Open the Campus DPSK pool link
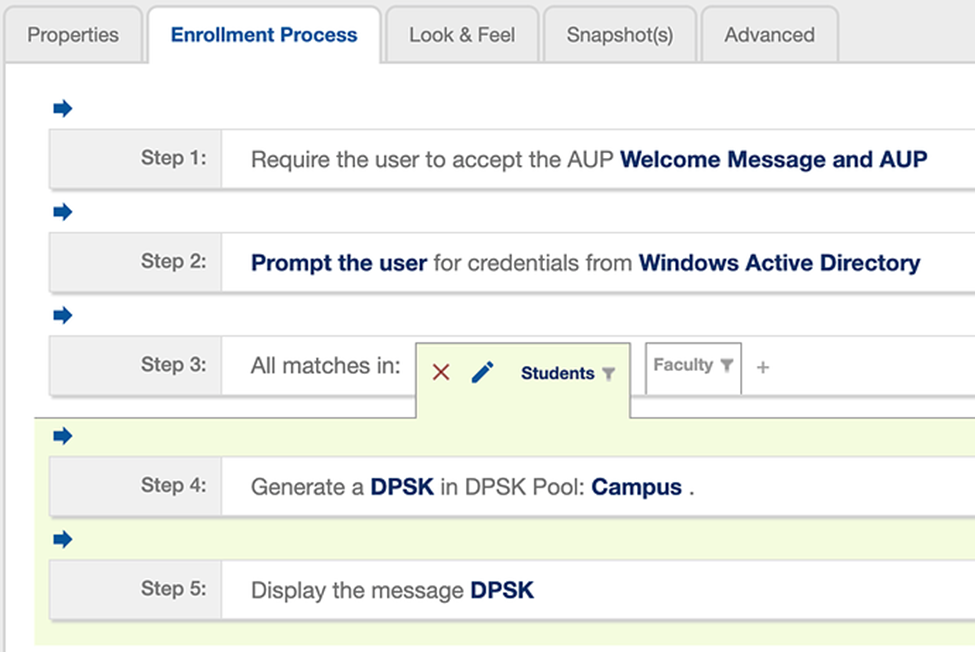The width and height of the screenshot is (975, 652). click(636, 488)
